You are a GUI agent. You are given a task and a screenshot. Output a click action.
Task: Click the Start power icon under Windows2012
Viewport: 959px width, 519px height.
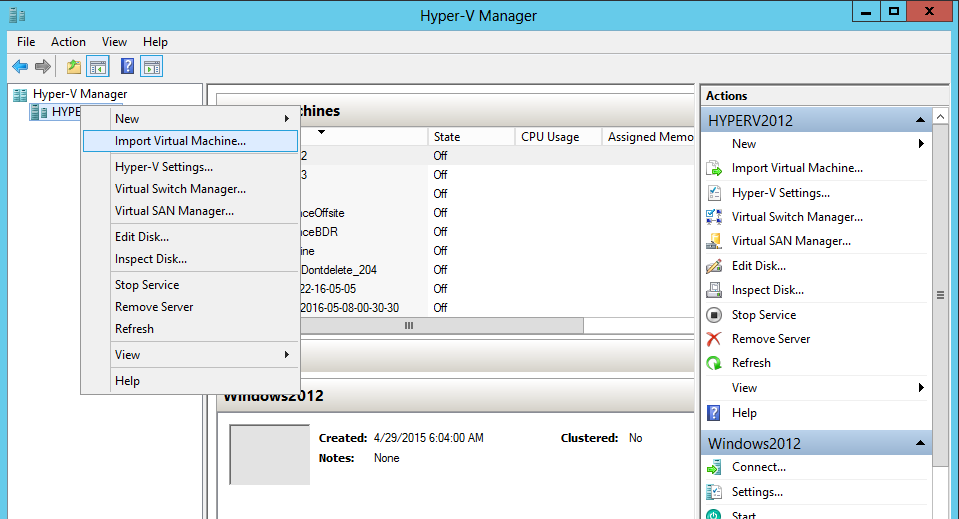[714, 515]
